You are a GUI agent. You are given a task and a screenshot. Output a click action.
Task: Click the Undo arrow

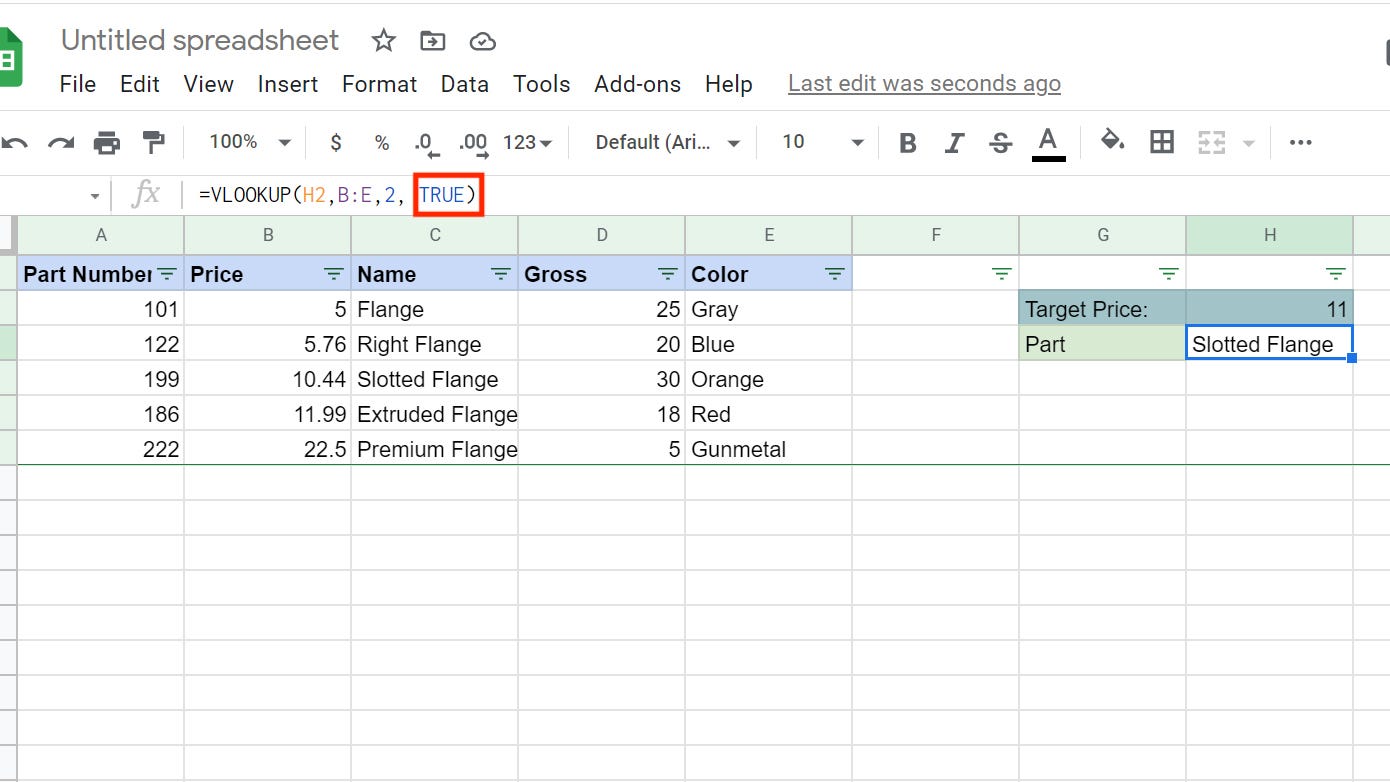click(x=15, y=143)
